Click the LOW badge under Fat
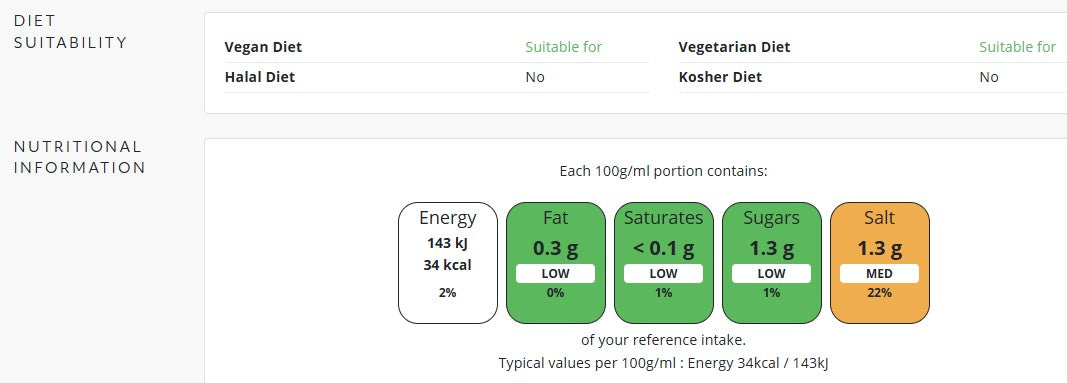1067x383 pixels. coord(555,273)
